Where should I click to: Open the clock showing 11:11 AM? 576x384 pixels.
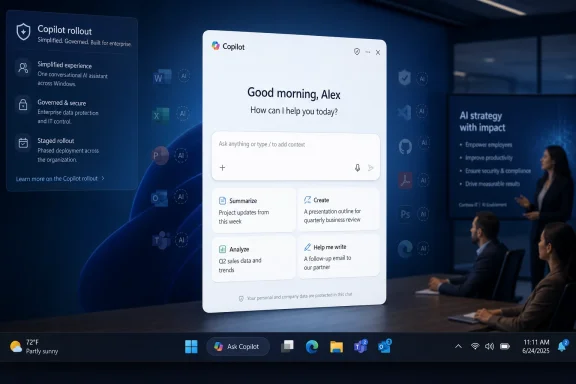pyautogui.click(x=536, y=347)
